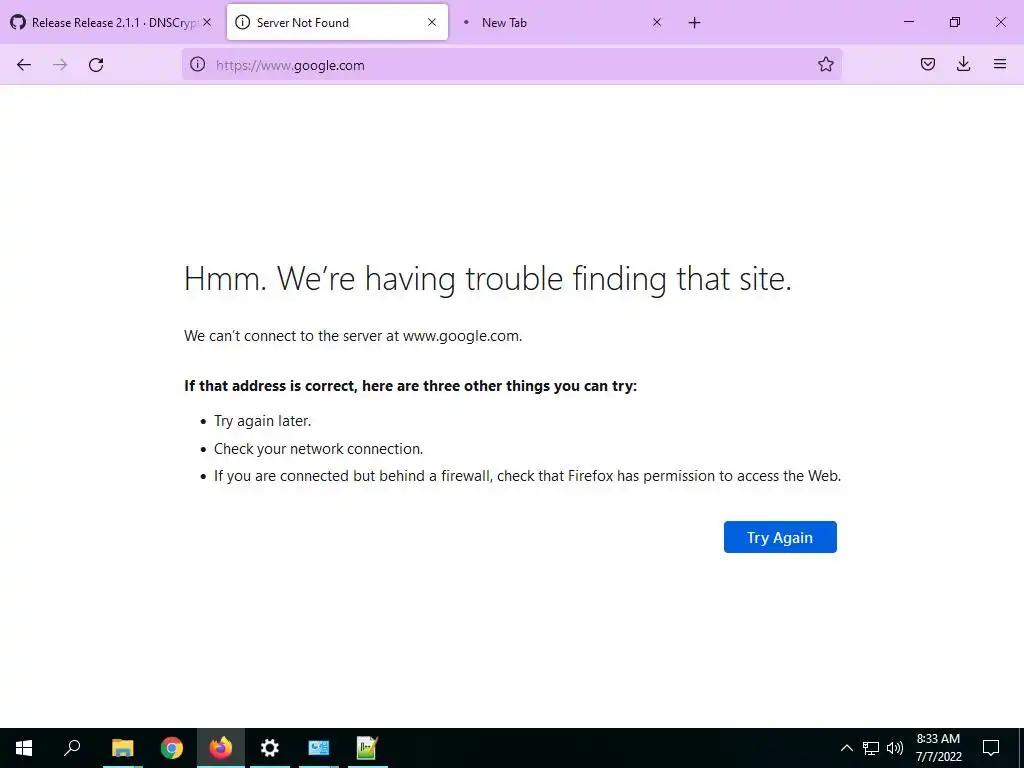Select the Server Not Found tab
This screenshot has width=1024, height=768.
pos(337,22)
